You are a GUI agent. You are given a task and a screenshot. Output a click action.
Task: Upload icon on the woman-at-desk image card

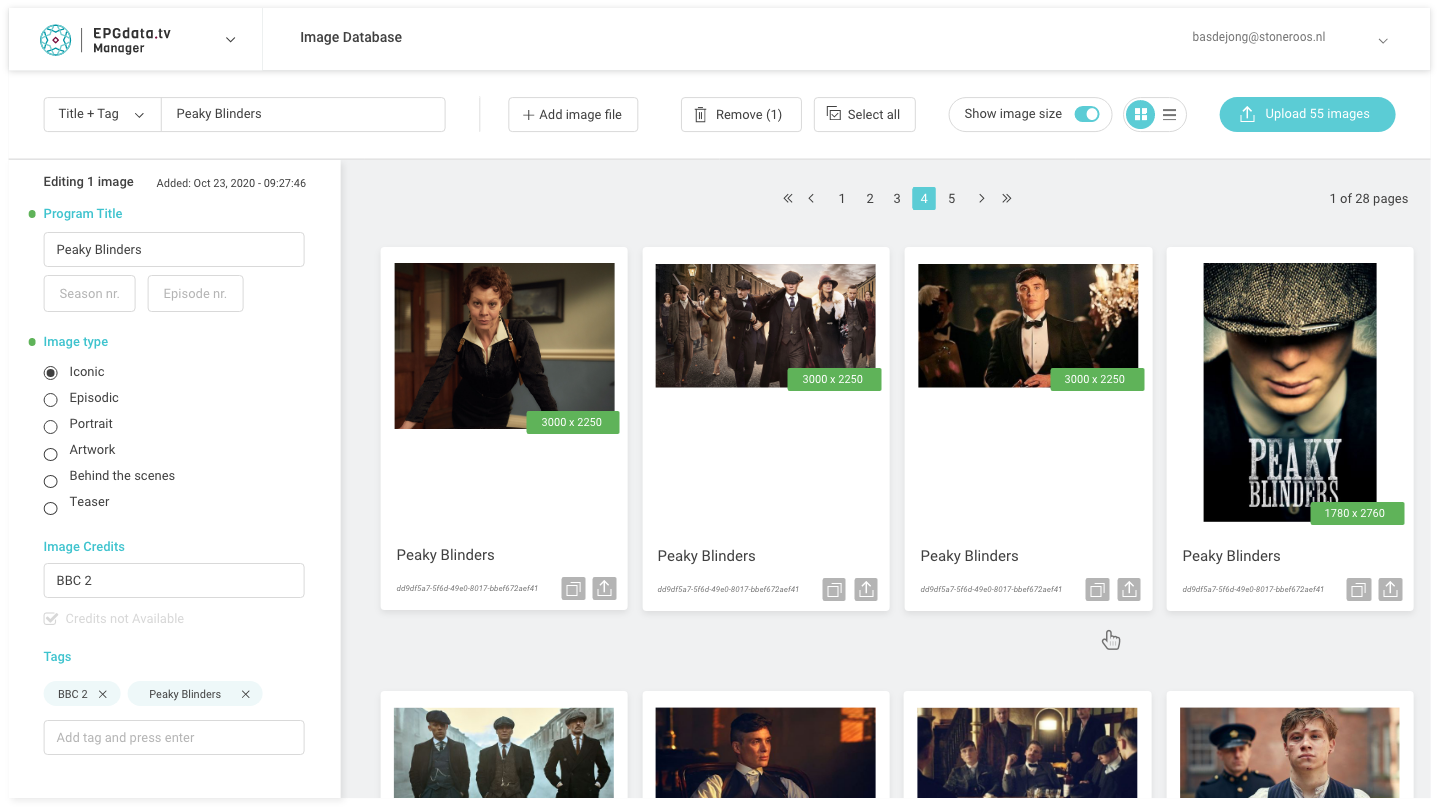click(604, 589)
